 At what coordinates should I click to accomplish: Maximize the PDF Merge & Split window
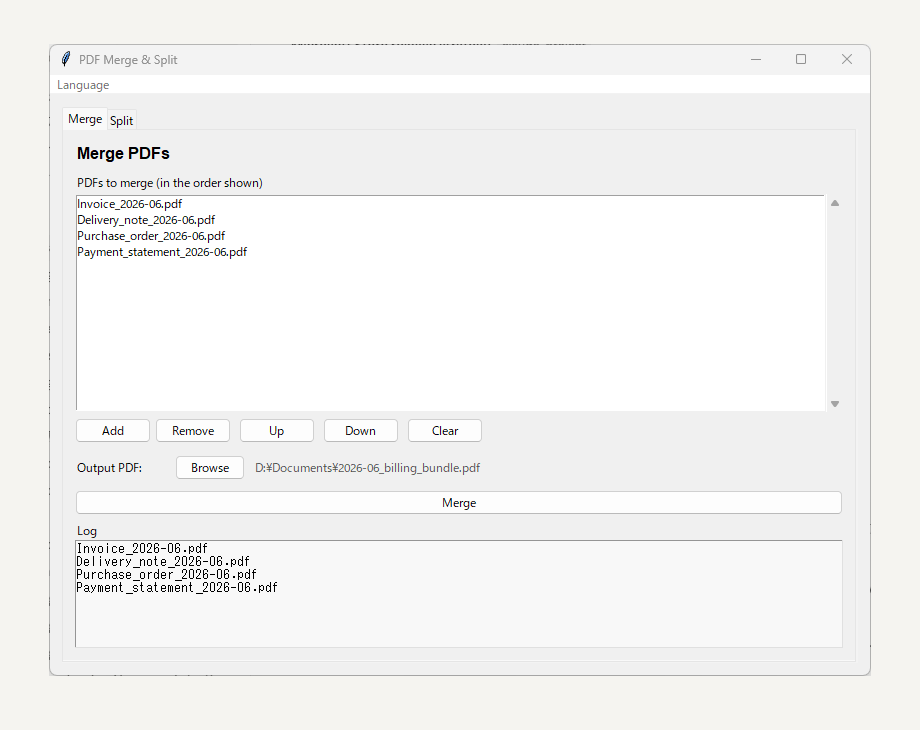point(801,59)
